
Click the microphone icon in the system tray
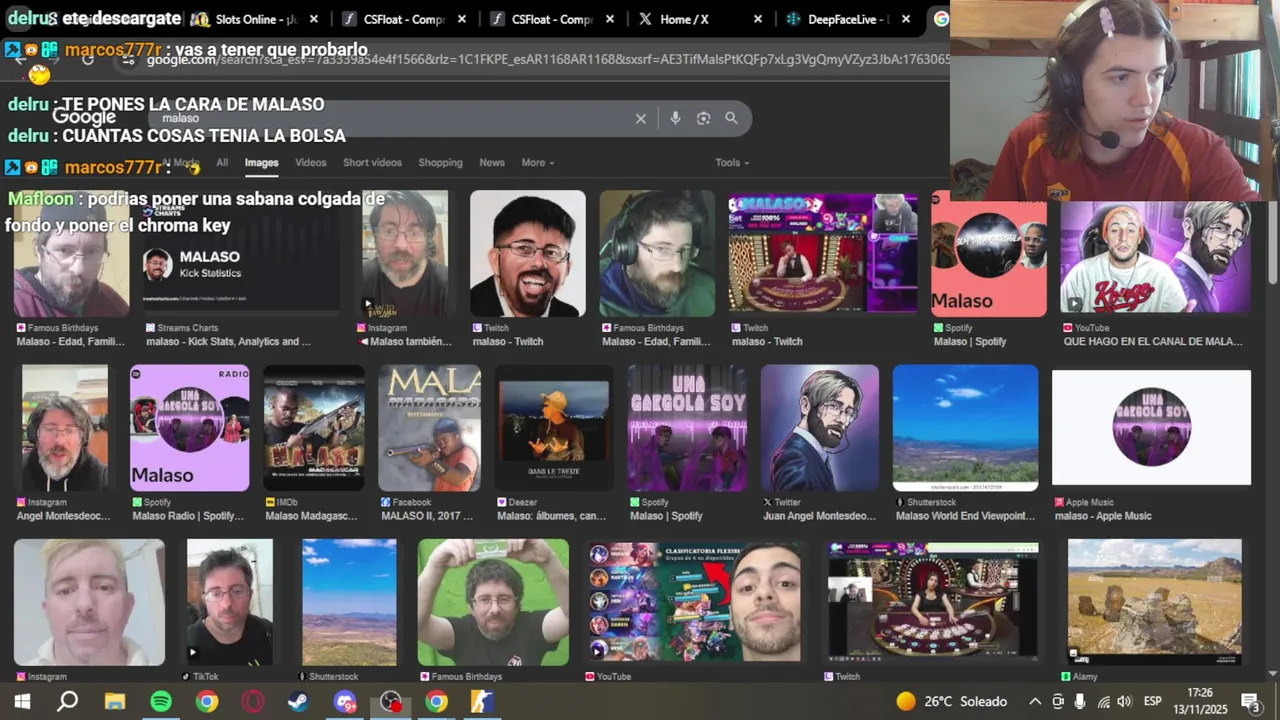coord(1080,702)
